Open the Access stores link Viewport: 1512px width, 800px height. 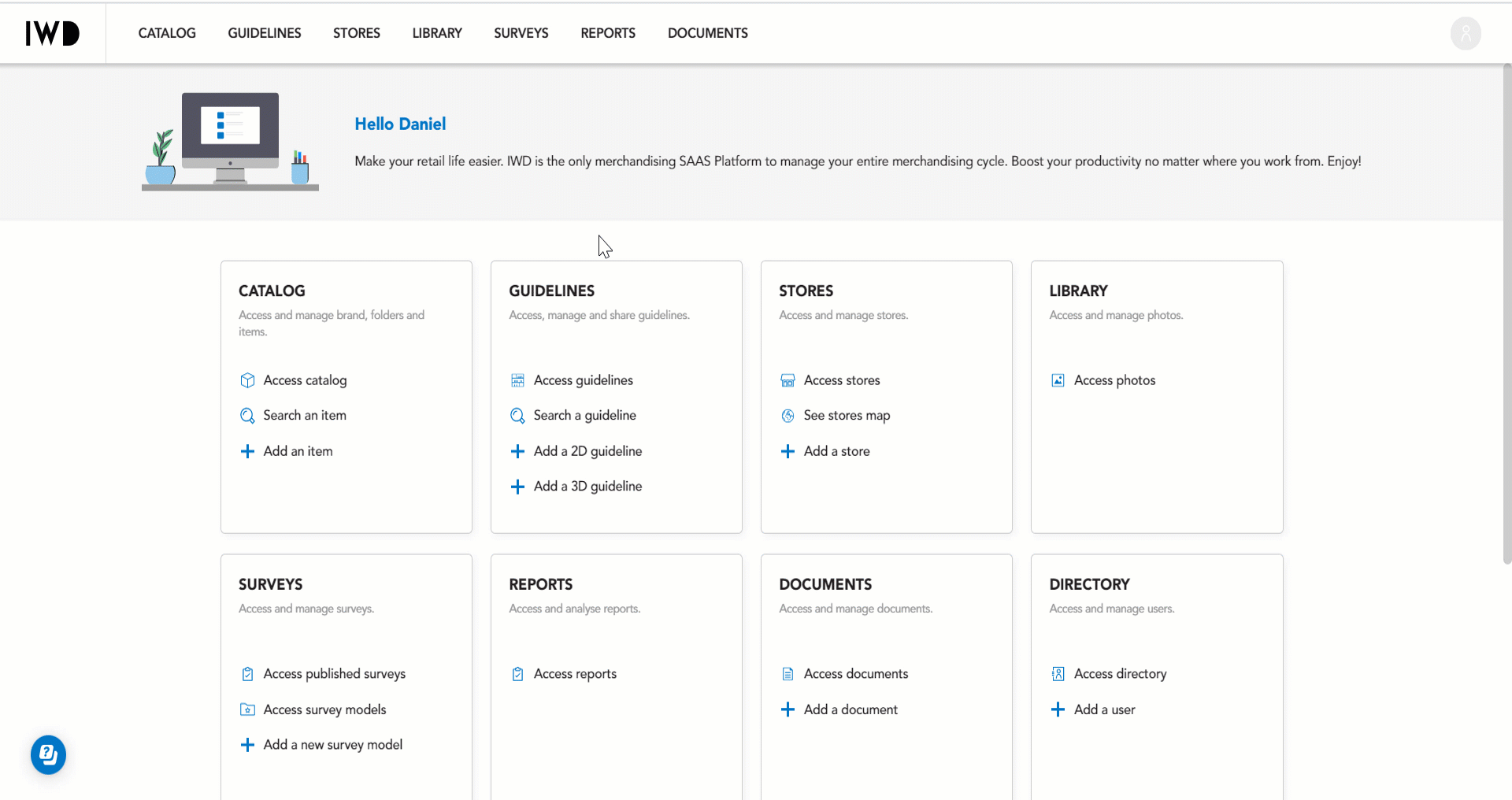pos(842,380)
